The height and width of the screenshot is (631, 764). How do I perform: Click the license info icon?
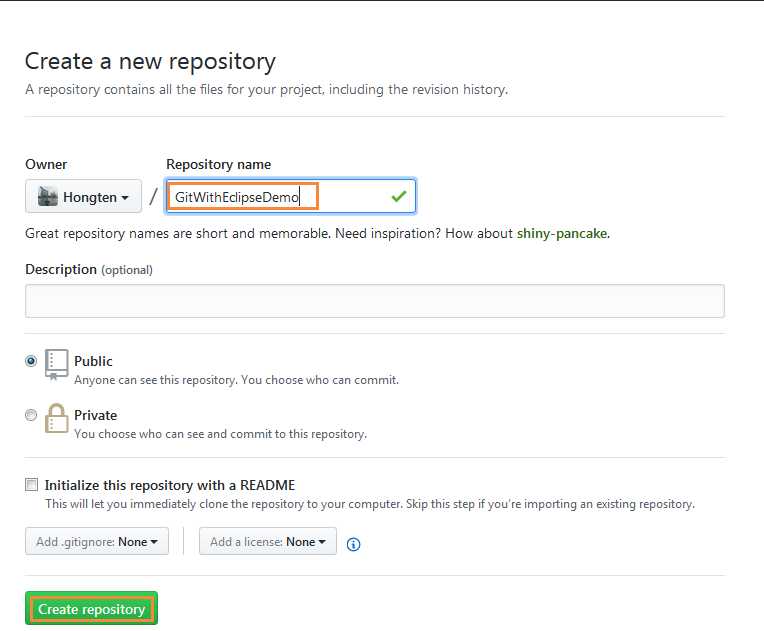coord(353,544)
